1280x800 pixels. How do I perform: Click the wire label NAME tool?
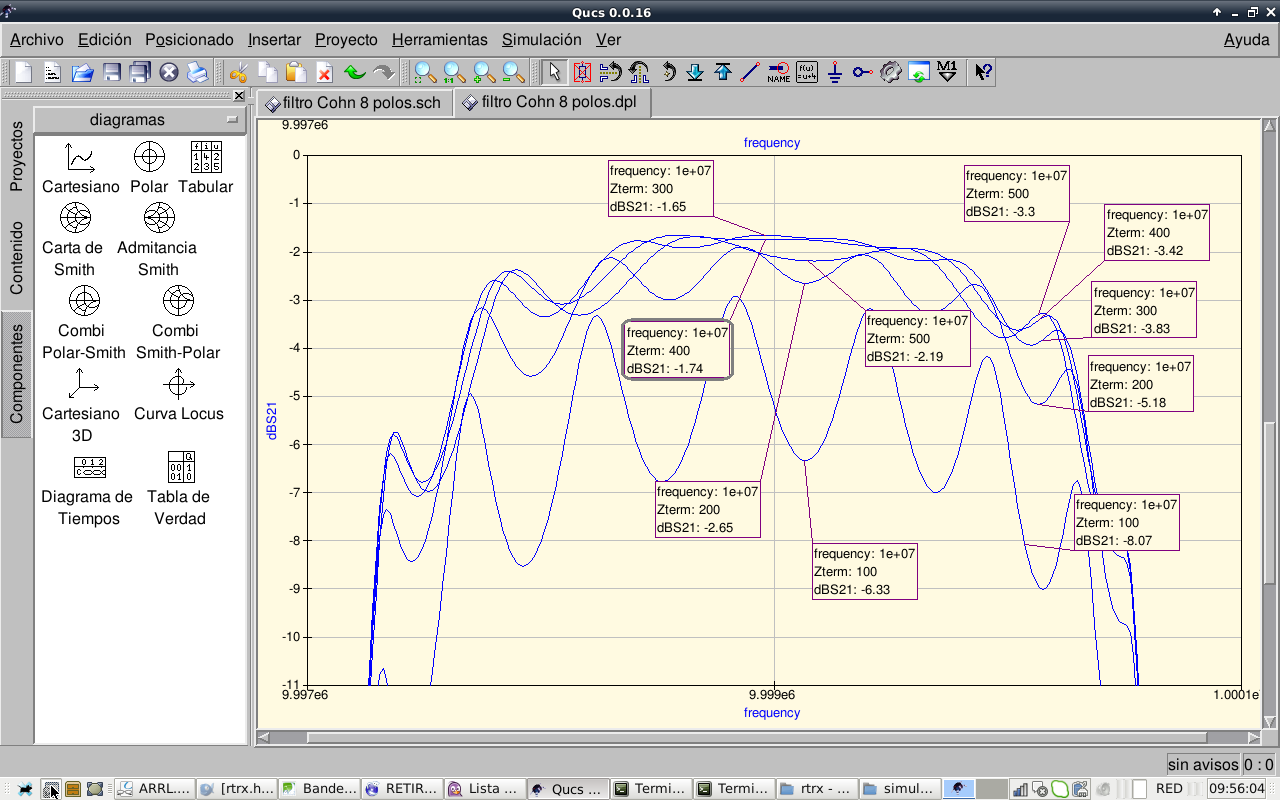[778, 72]
